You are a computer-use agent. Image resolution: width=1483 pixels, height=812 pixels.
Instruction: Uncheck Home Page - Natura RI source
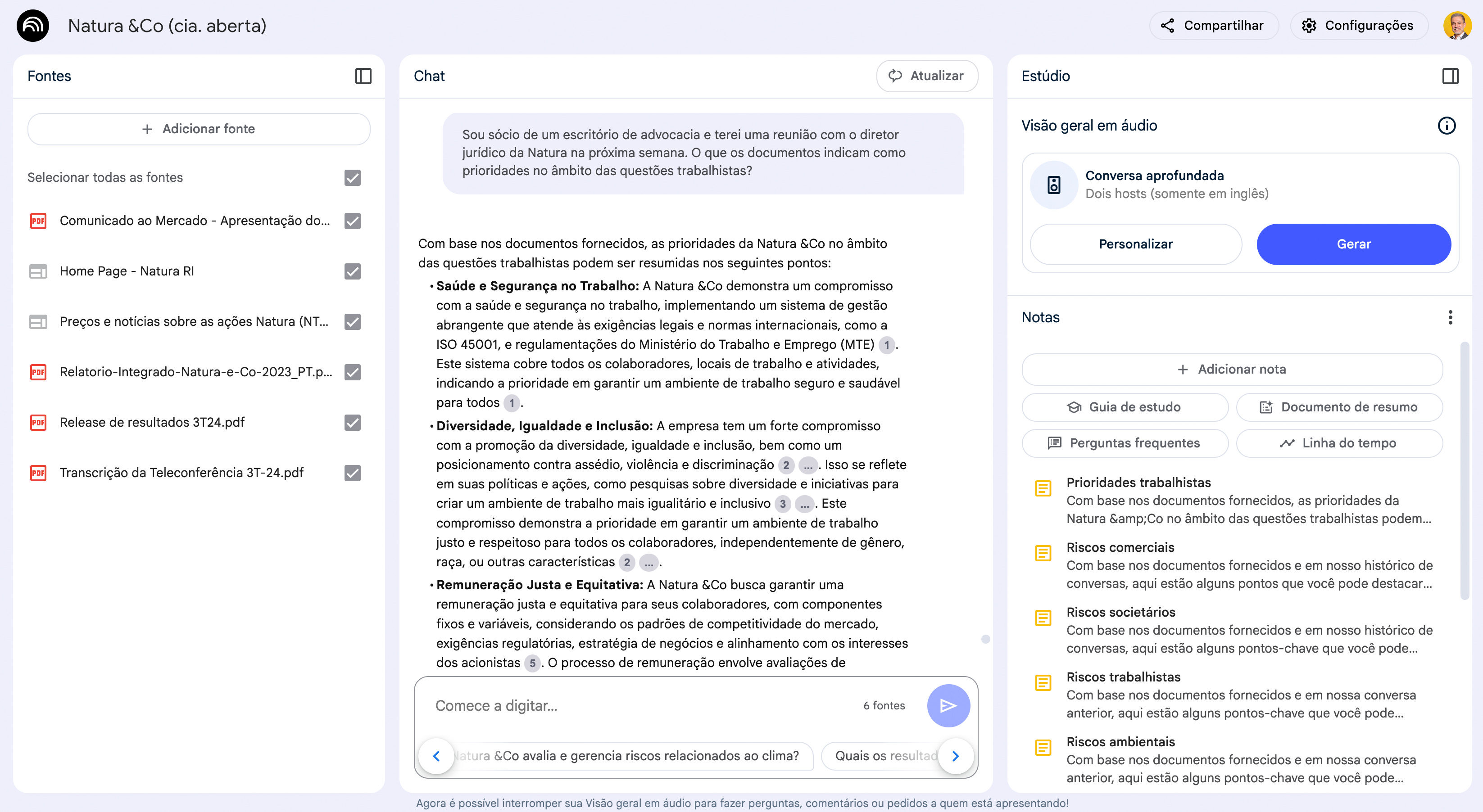352,271
